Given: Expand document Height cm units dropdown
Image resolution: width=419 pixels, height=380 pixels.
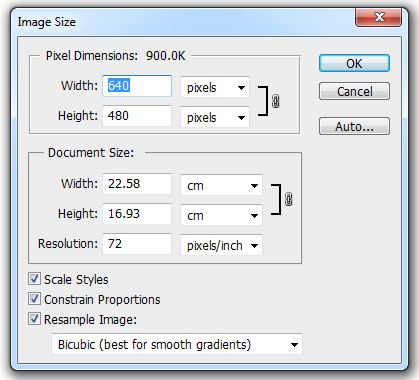Looking at the screenshot, I should tap(221, 215).
